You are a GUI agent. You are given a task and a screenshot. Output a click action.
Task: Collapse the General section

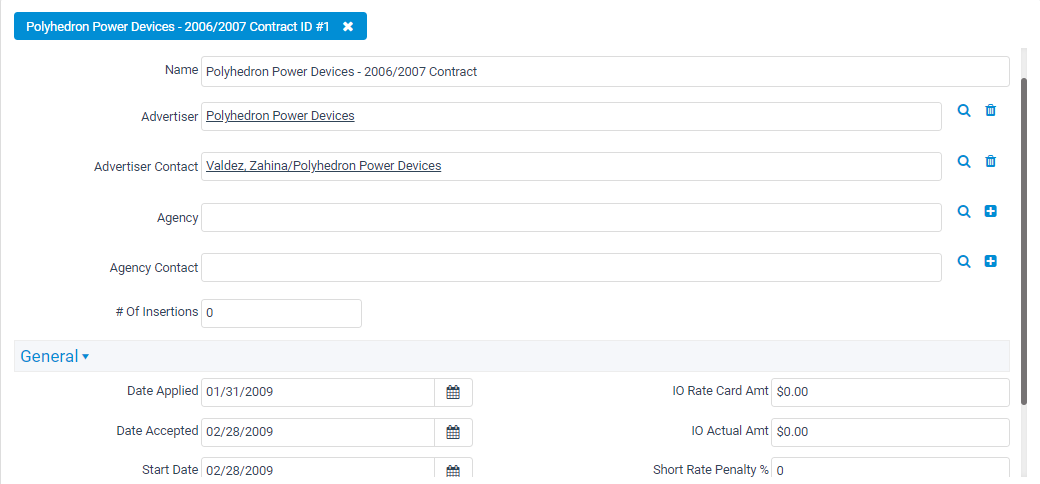point(55,356)
